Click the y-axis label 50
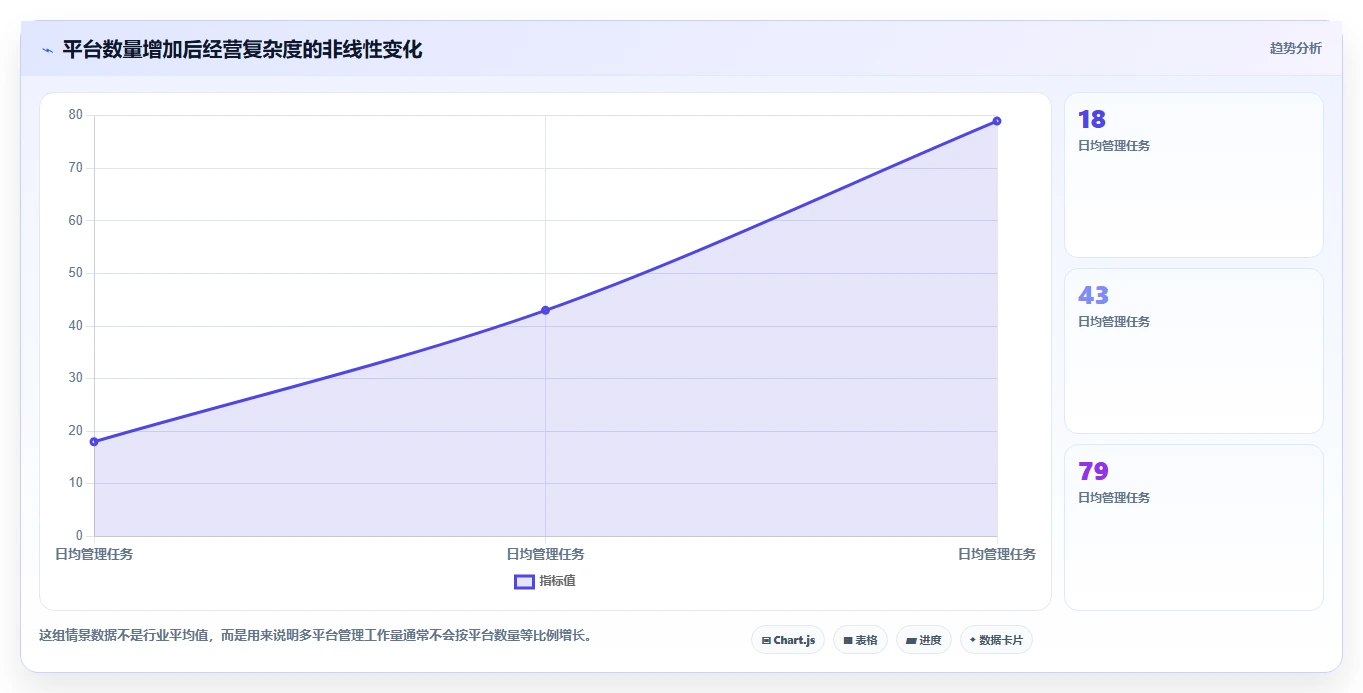The width and height of the screenshot is (1363, 693). pos(76,273)
